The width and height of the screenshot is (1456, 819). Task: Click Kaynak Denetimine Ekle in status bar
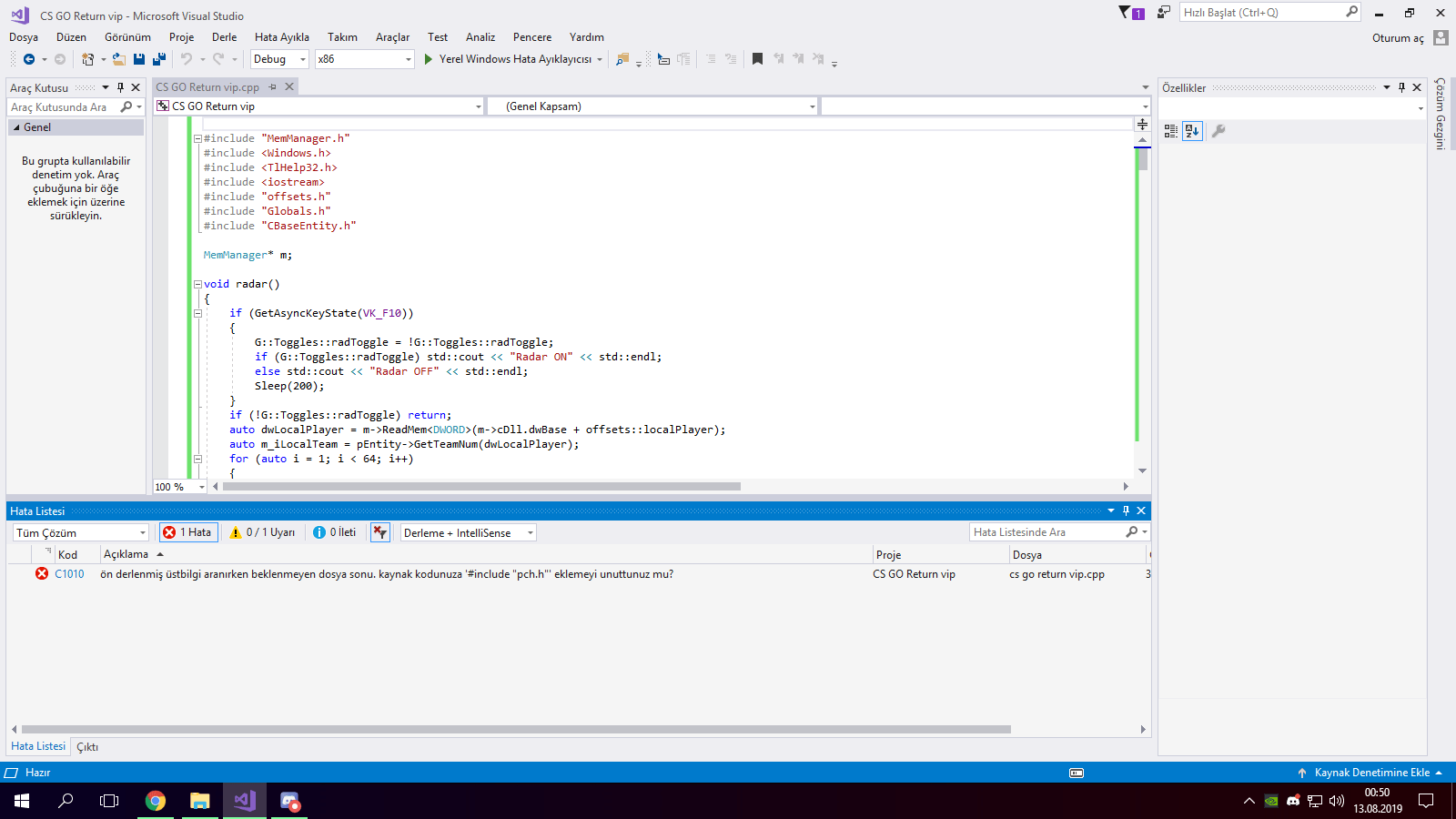point(1370,773)
